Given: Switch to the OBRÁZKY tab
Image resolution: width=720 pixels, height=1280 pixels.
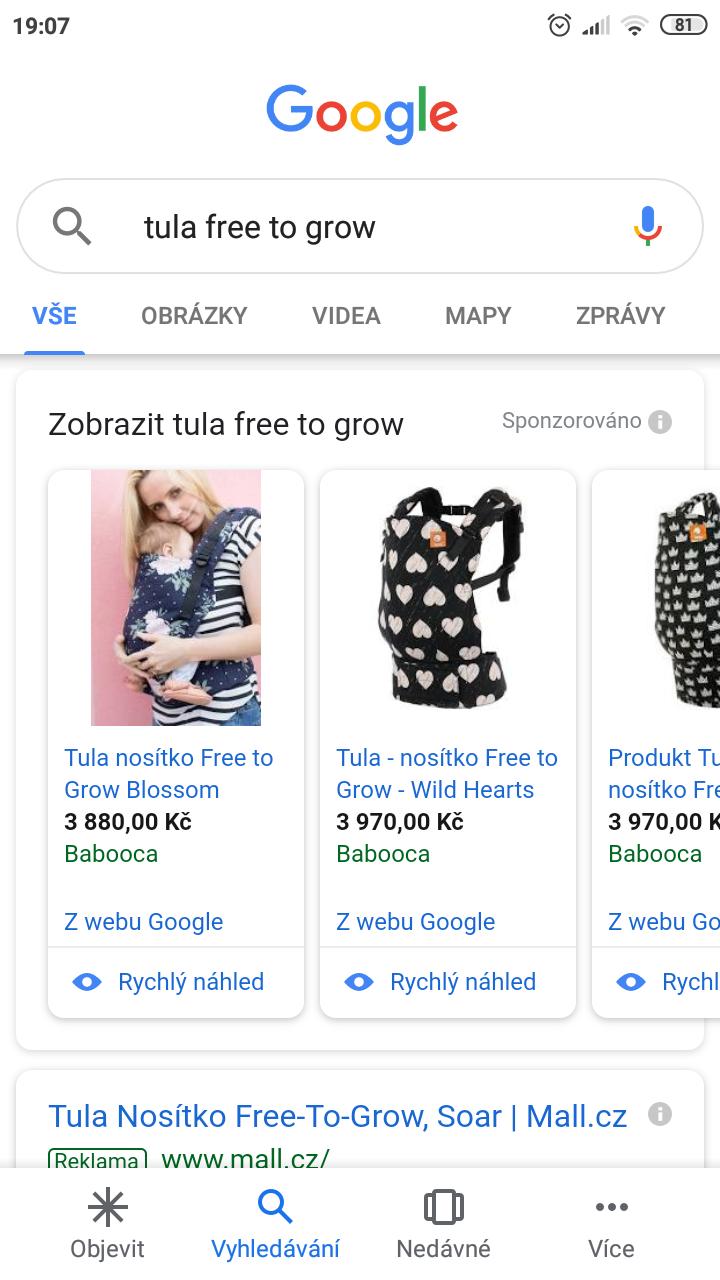Looking at the screenshot, I should 194,316.
